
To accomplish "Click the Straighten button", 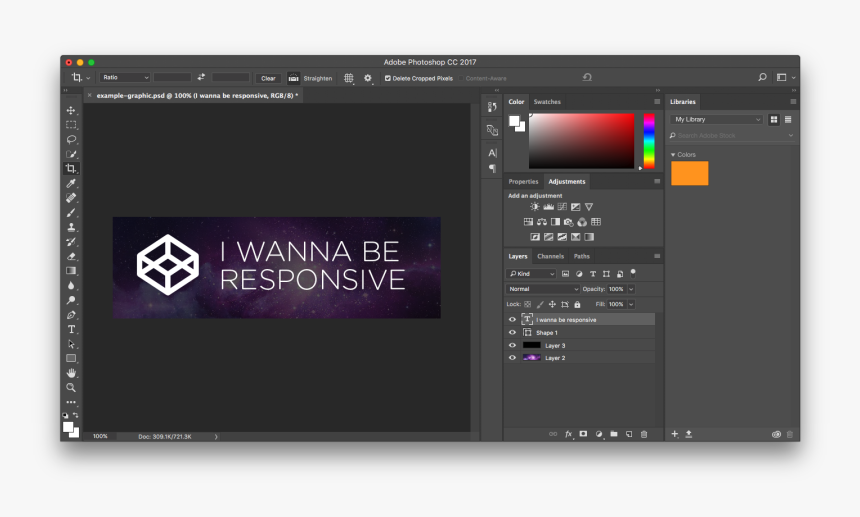I will click(310, 78).
